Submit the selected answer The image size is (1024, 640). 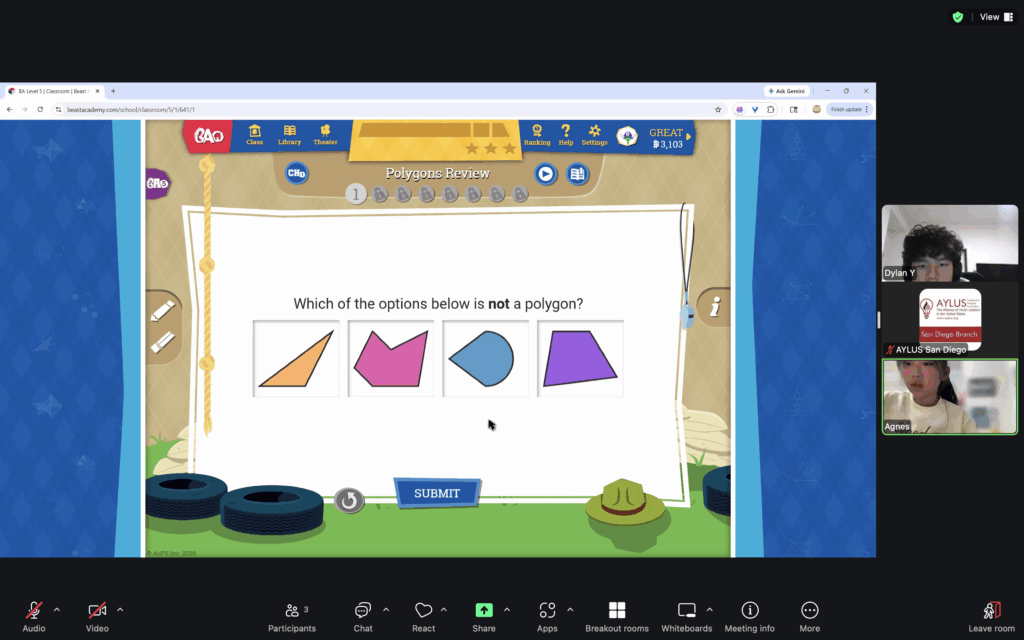[x=437, y=493]
